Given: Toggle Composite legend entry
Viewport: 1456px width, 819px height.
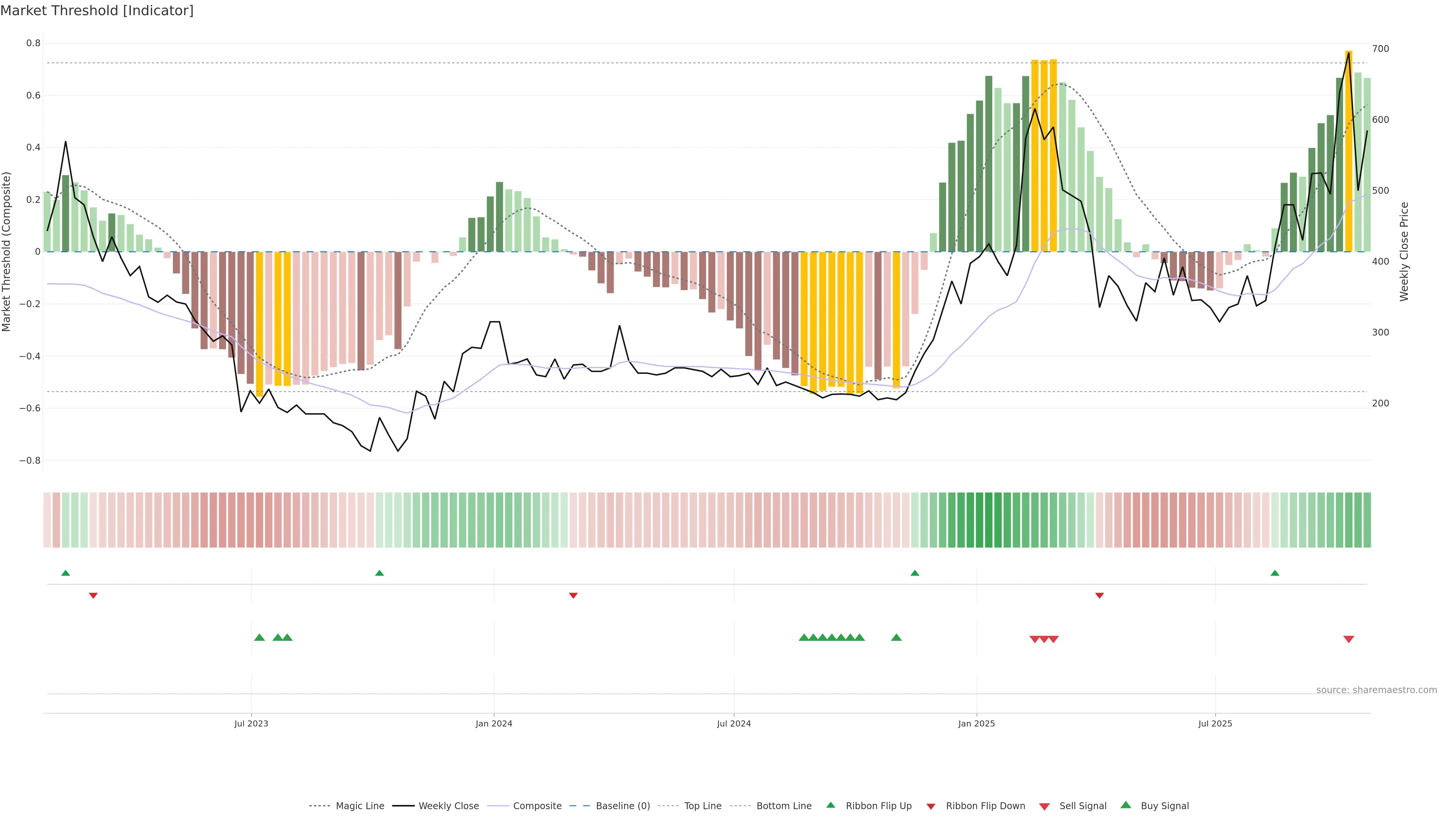Looking at the screenshot, I should tap(537, 806).
